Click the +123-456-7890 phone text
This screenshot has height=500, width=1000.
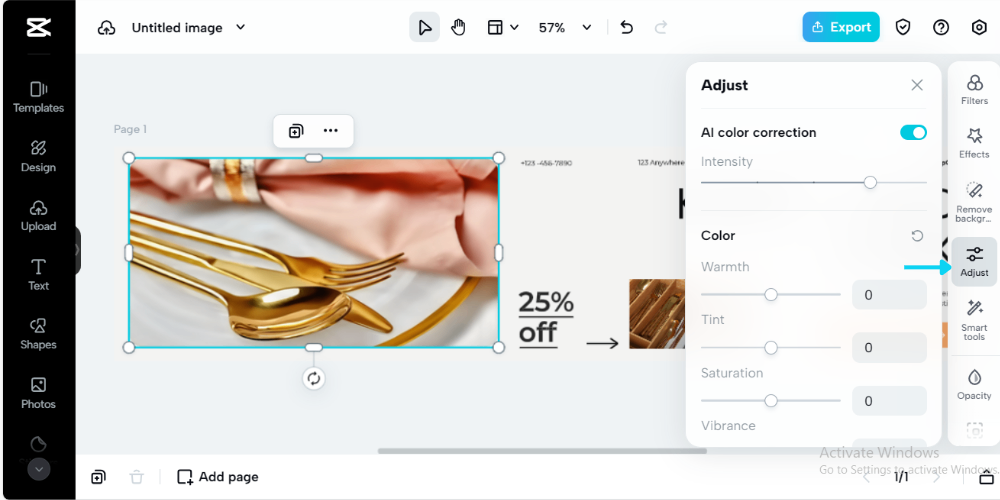pyautogui.click(x=546, y=163)
